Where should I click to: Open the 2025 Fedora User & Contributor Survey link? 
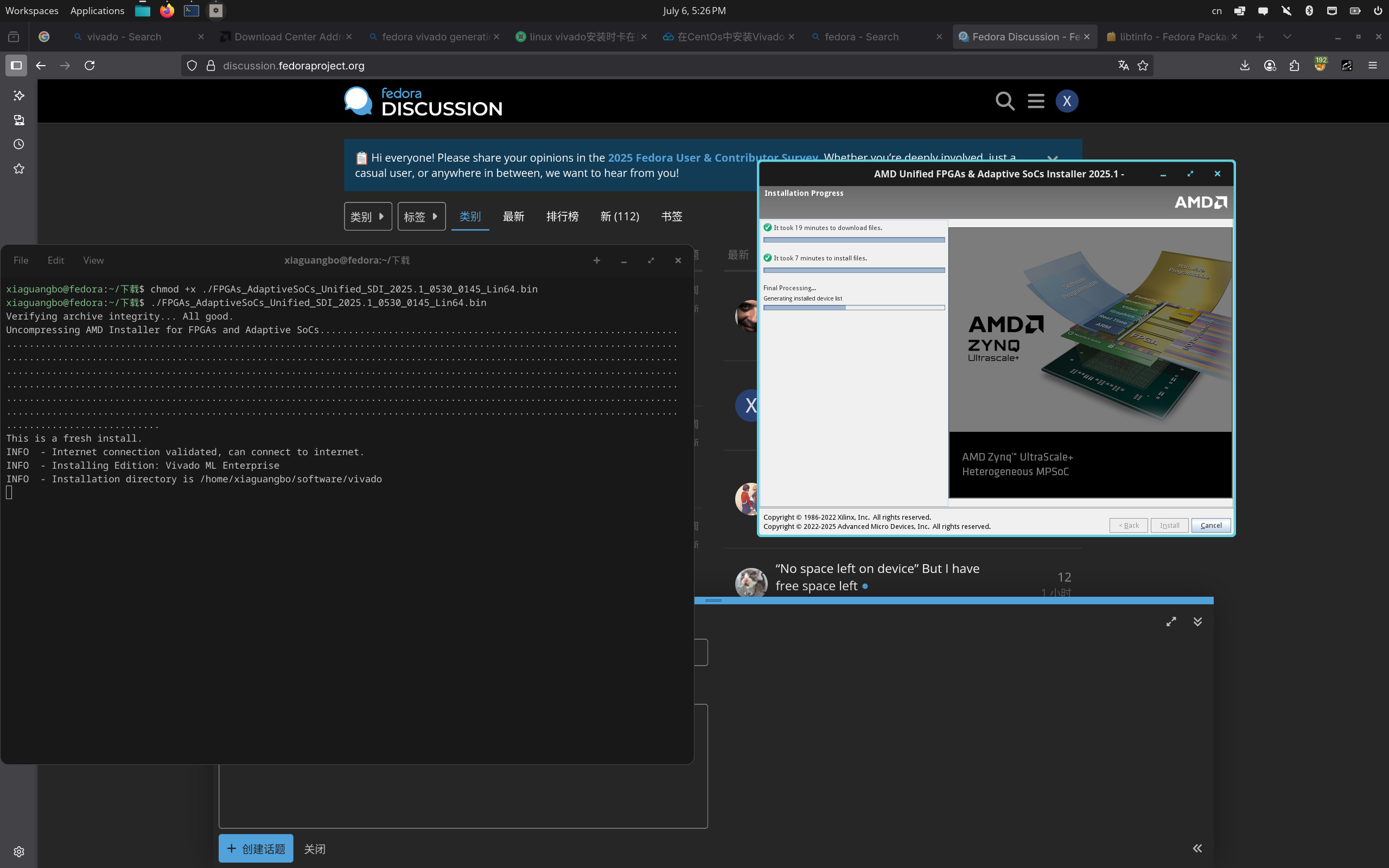[713, 157]
